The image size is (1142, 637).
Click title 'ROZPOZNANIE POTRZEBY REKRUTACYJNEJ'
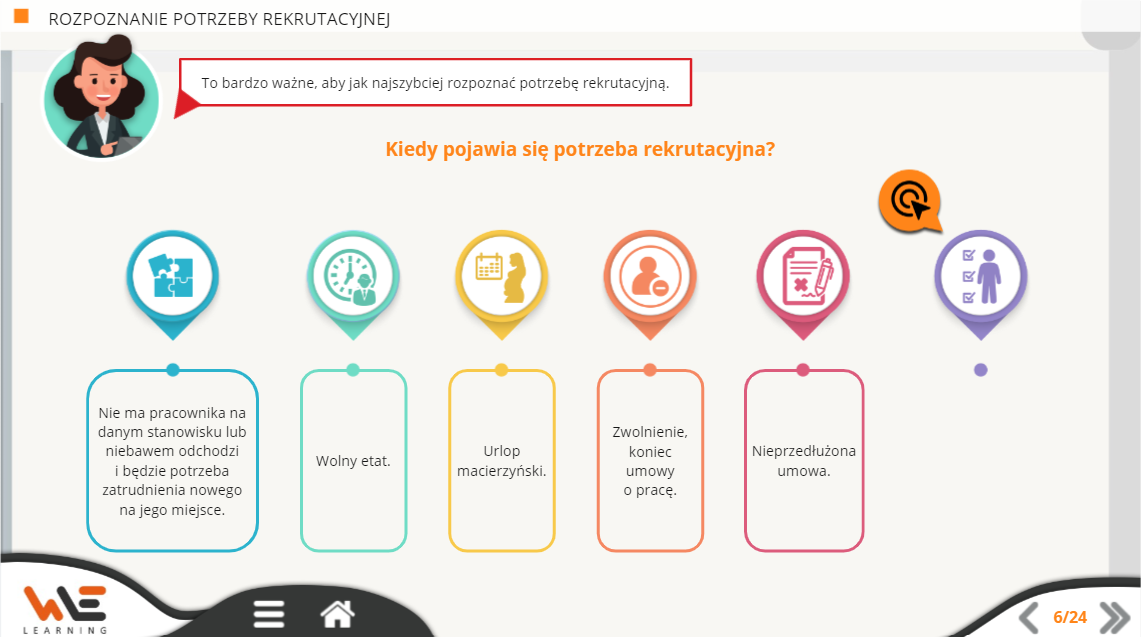pos(219,19)
